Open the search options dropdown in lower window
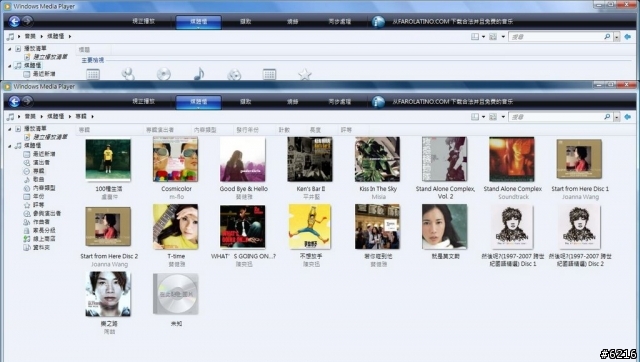Image resolution: width=640 pixels, height=362 pixels. tap(616, 117)
